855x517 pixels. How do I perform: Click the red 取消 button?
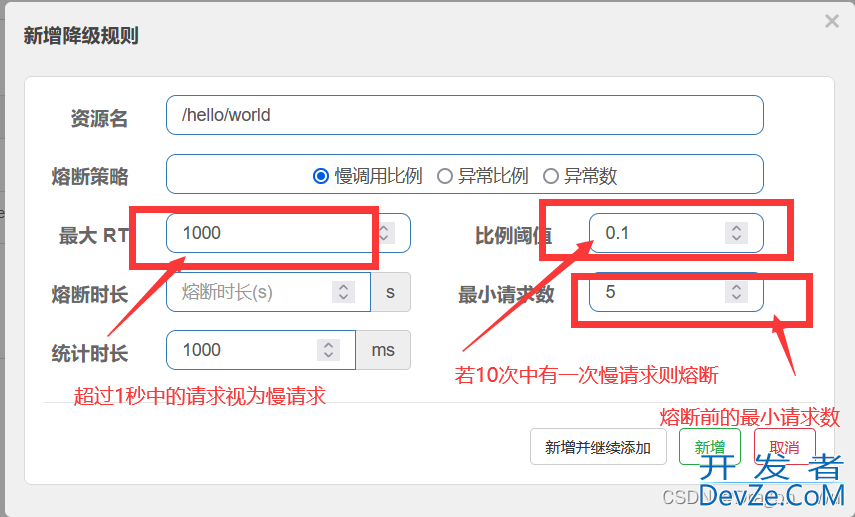[785, 447]
